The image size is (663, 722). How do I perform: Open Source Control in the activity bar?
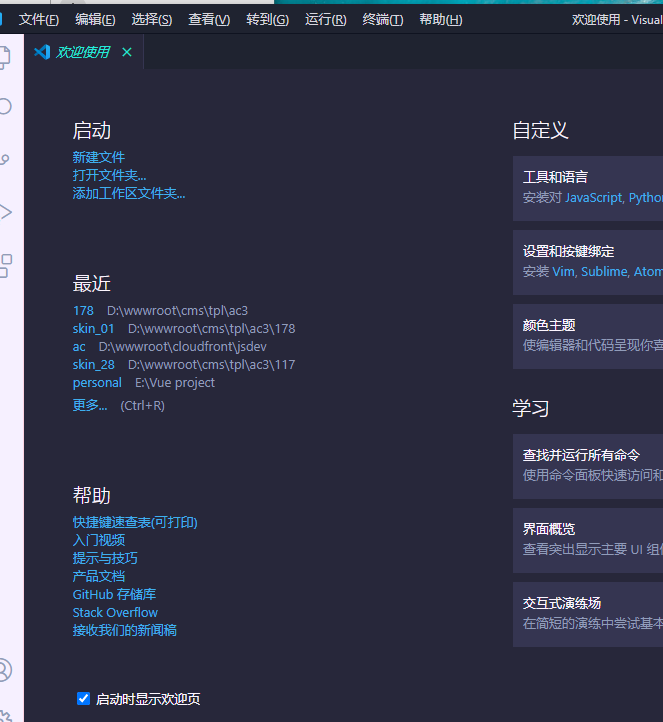(4, 159)
